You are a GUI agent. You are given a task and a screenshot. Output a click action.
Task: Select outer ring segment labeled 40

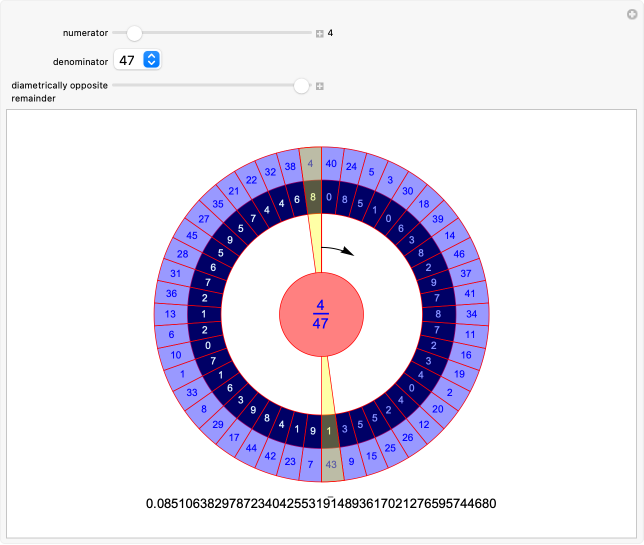[x=331, y=164]
